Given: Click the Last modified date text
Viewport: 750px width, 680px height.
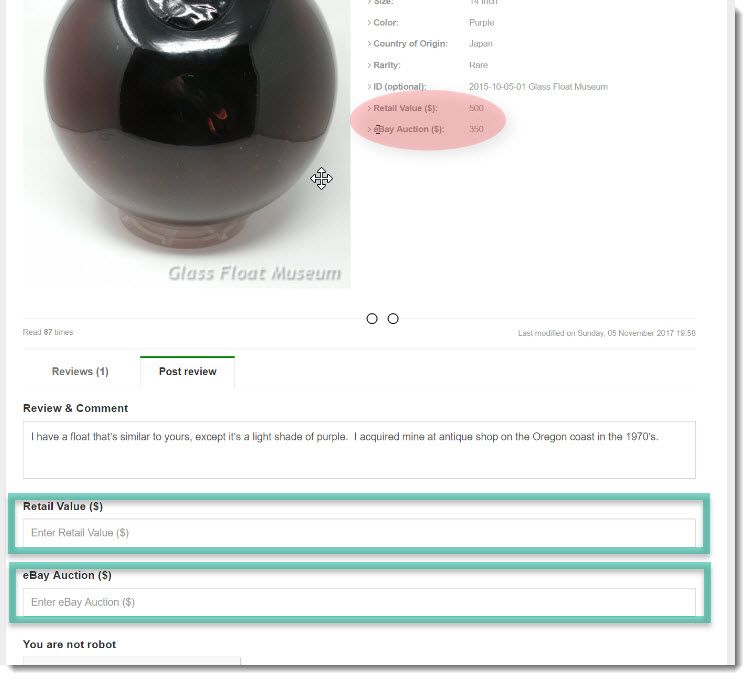Looking at the screenshot, I should point(607,333).
